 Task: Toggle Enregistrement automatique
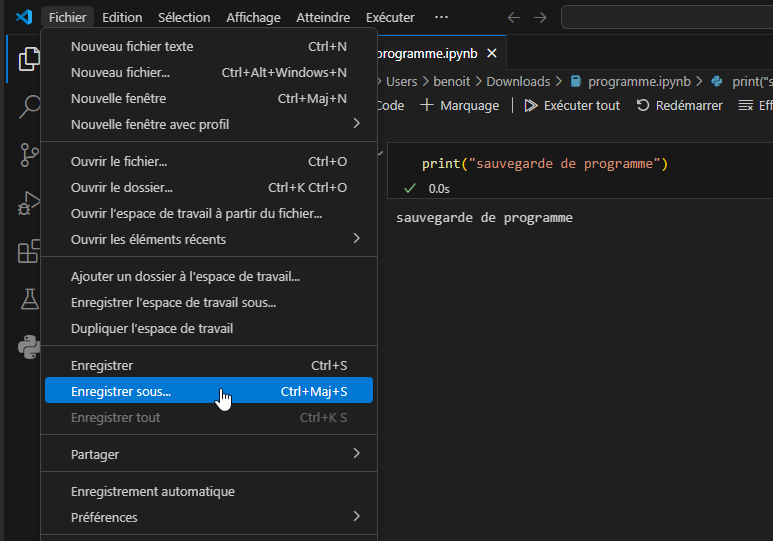click(209, 492)
